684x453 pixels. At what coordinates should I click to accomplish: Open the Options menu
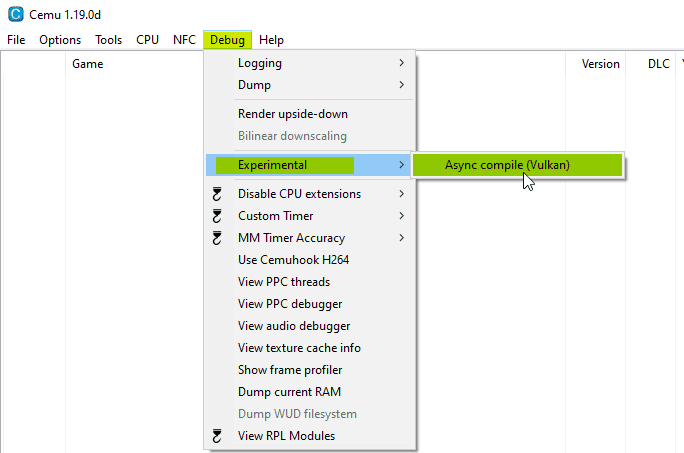coord(60,40)
